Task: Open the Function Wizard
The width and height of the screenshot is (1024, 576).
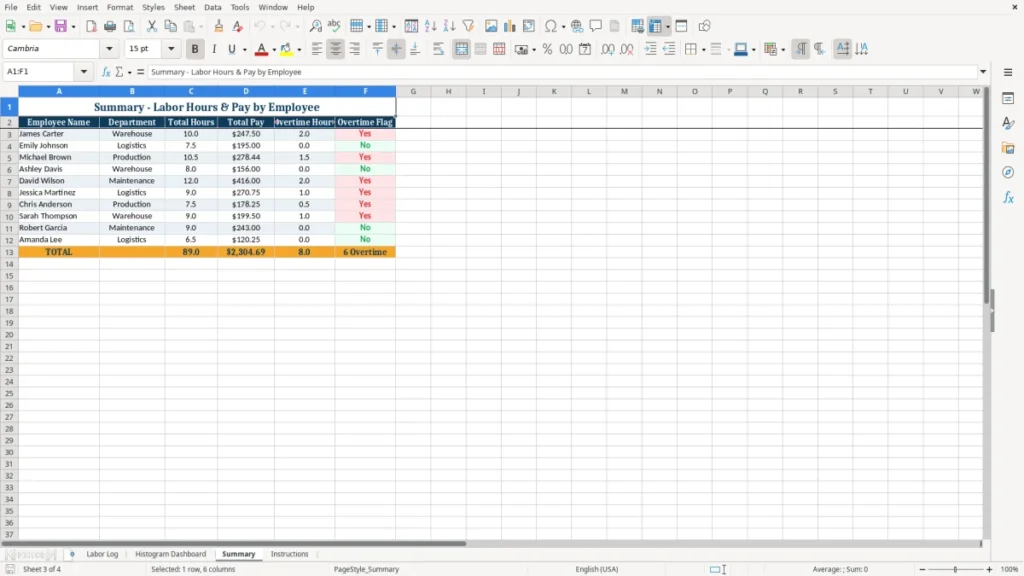Action: pos(106,72)
